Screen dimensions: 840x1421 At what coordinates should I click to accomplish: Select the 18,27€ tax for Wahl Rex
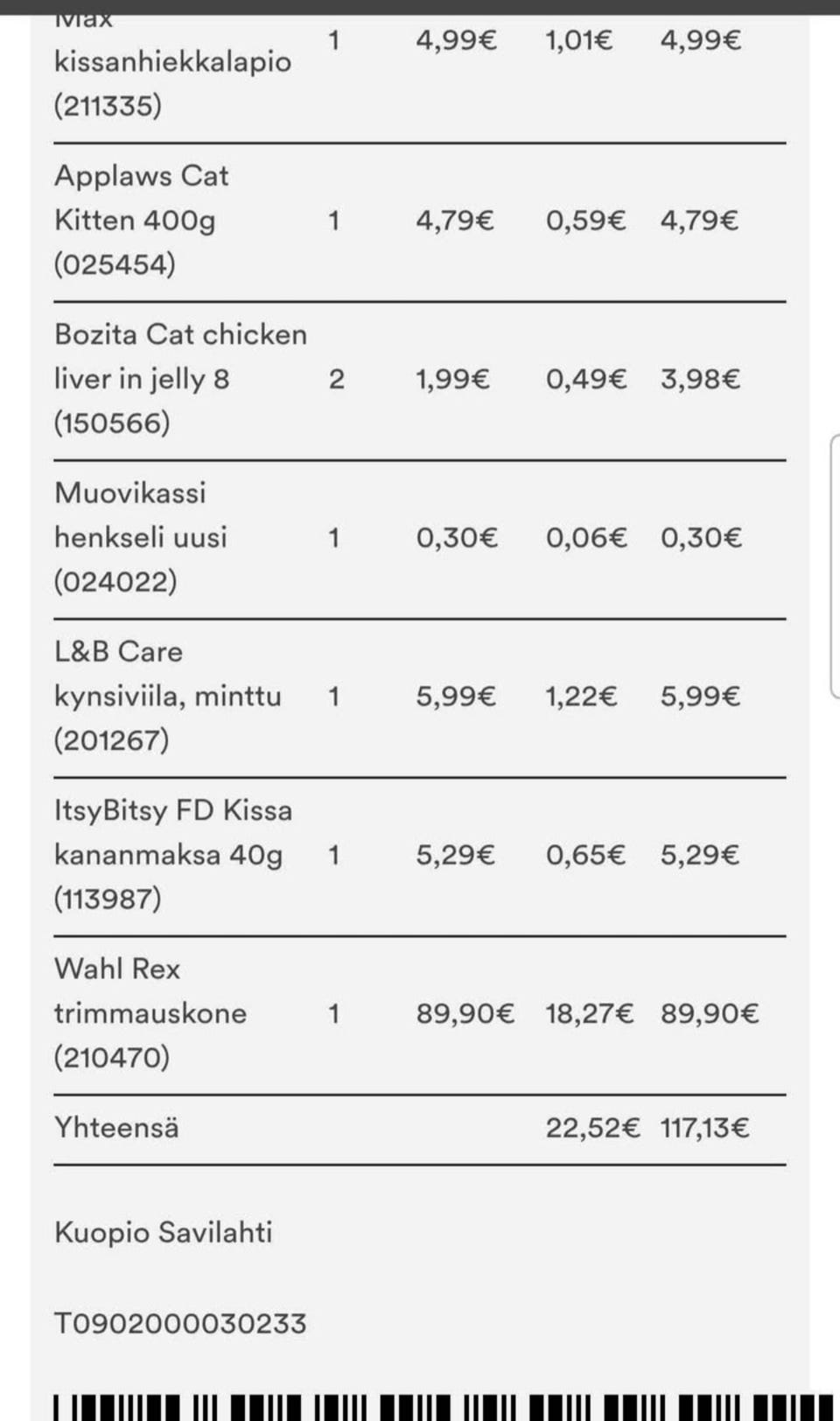(589, 1013)
